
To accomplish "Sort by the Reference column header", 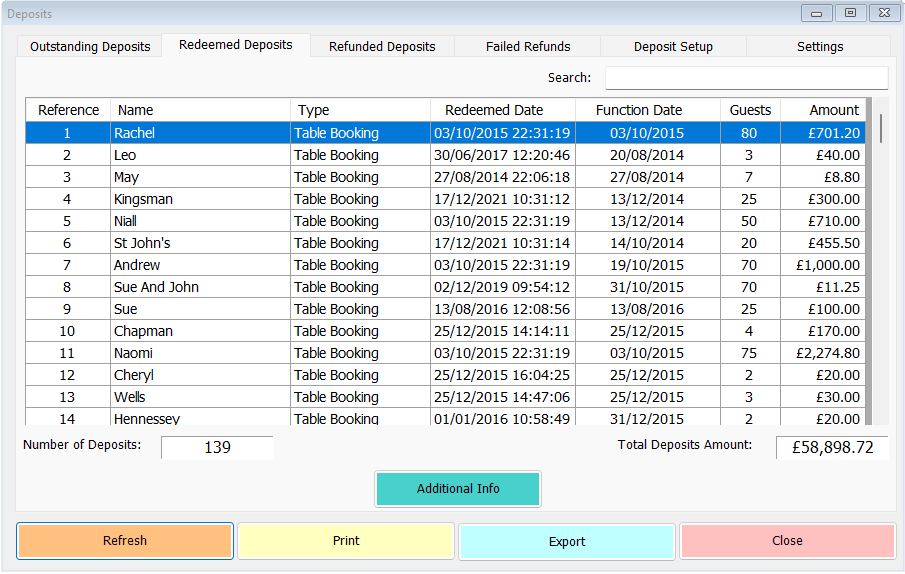I will pos(68,110).
